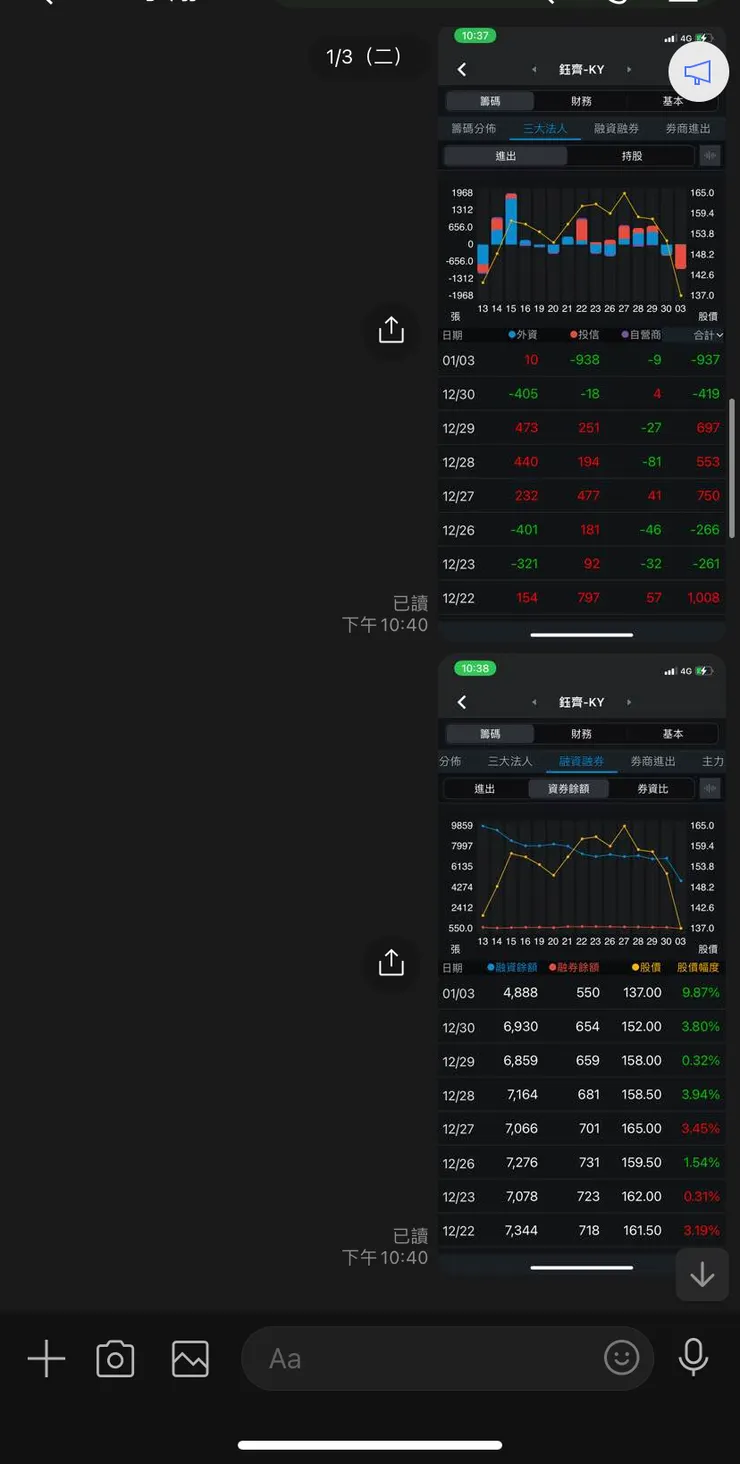Click the value 4,888 in 01/03 row
This screenshot has width=740, height=1464.
click(x=521, y=993)
